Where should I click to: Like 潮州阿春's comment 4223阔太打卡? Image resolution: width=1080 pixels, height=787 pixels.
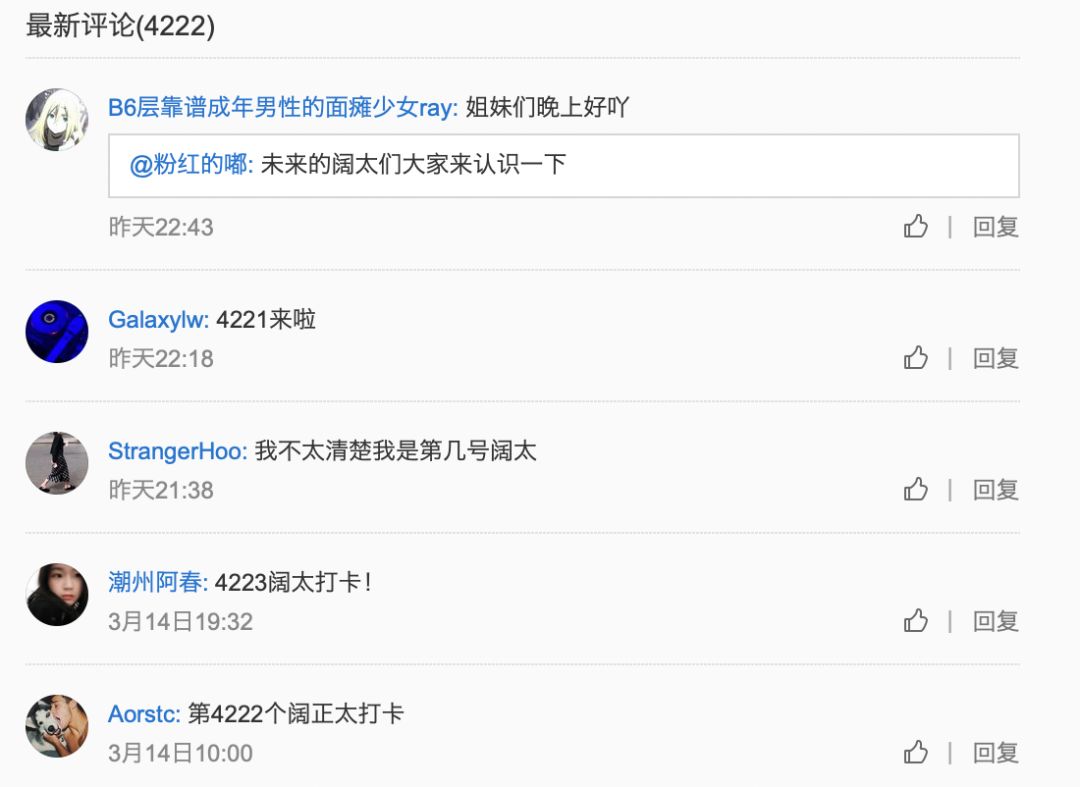pos(915,620)
